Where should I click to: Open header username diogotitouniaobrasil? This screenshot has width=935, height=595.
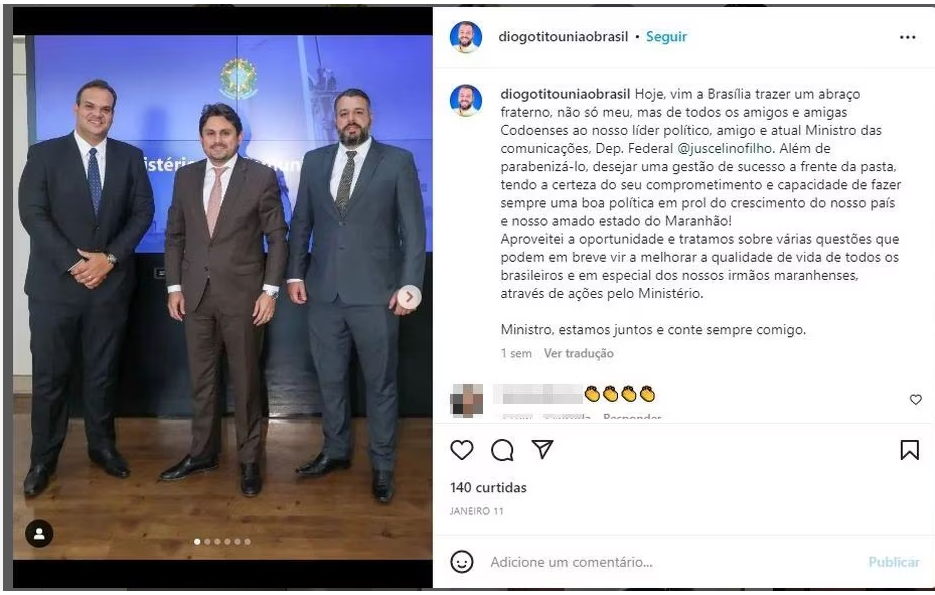coord(563,37)
